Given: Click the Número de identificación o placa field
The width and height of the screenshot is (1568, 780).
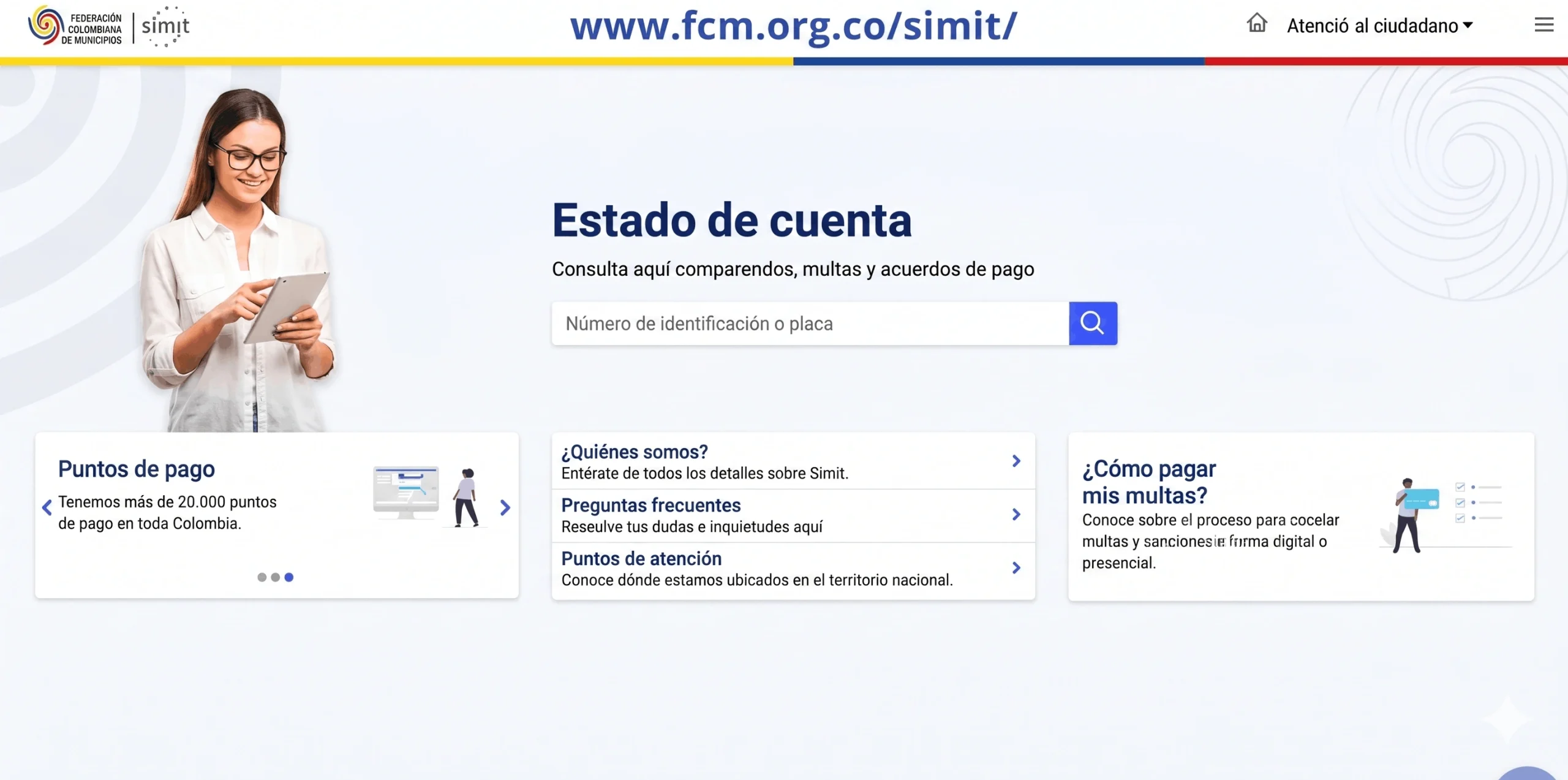Looking at the screenshot, I should click(810, 323).
